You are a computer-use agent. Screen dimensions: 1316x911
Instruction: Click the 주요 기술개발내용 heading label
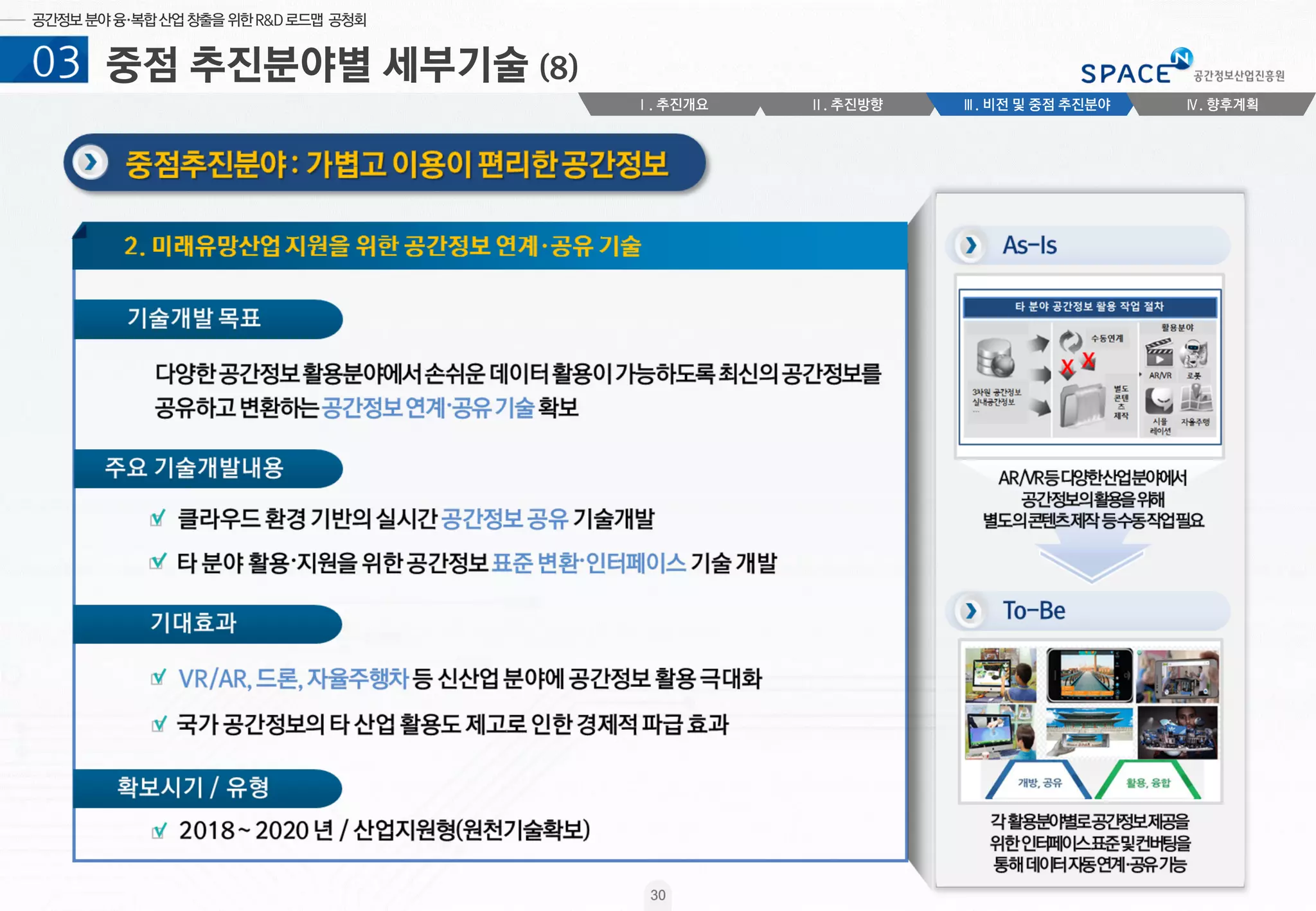194,468
